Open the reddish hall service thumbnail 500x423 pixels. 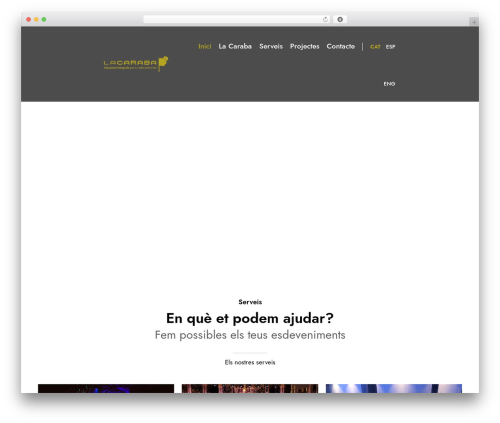(x=250, y=388)
